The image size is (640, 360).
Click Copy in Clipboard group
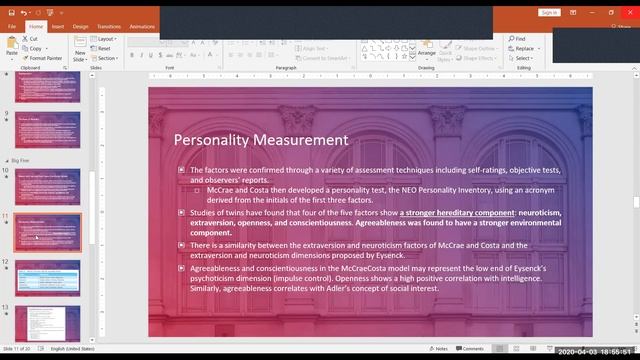[x=32, y=49]
